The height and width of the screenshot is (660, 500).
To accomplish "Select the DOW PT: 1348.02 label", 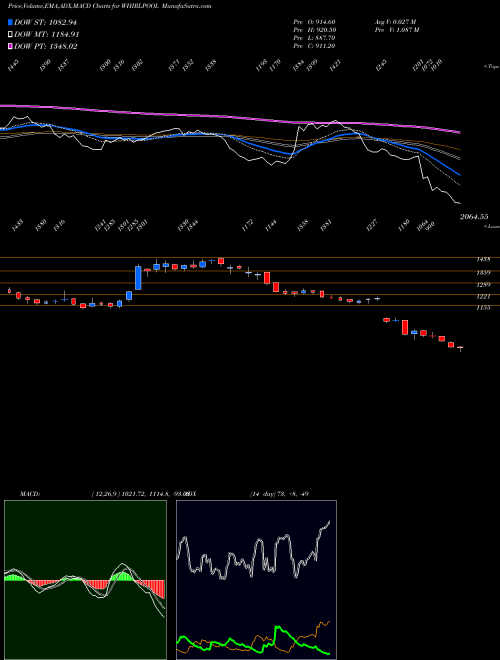I will pyautogui.click(x=45, y=46).
